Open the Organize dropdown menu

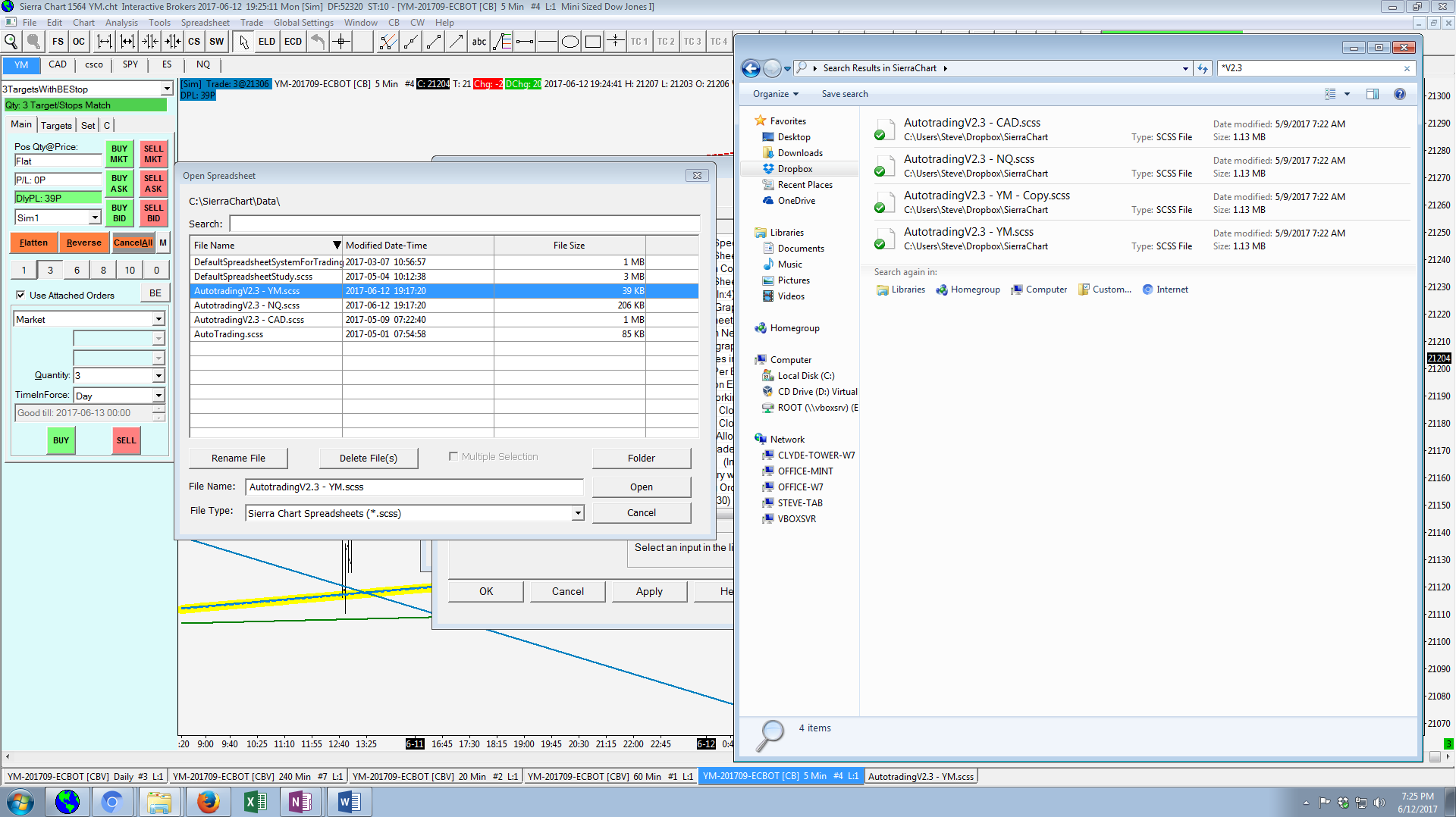coord(775,94)
